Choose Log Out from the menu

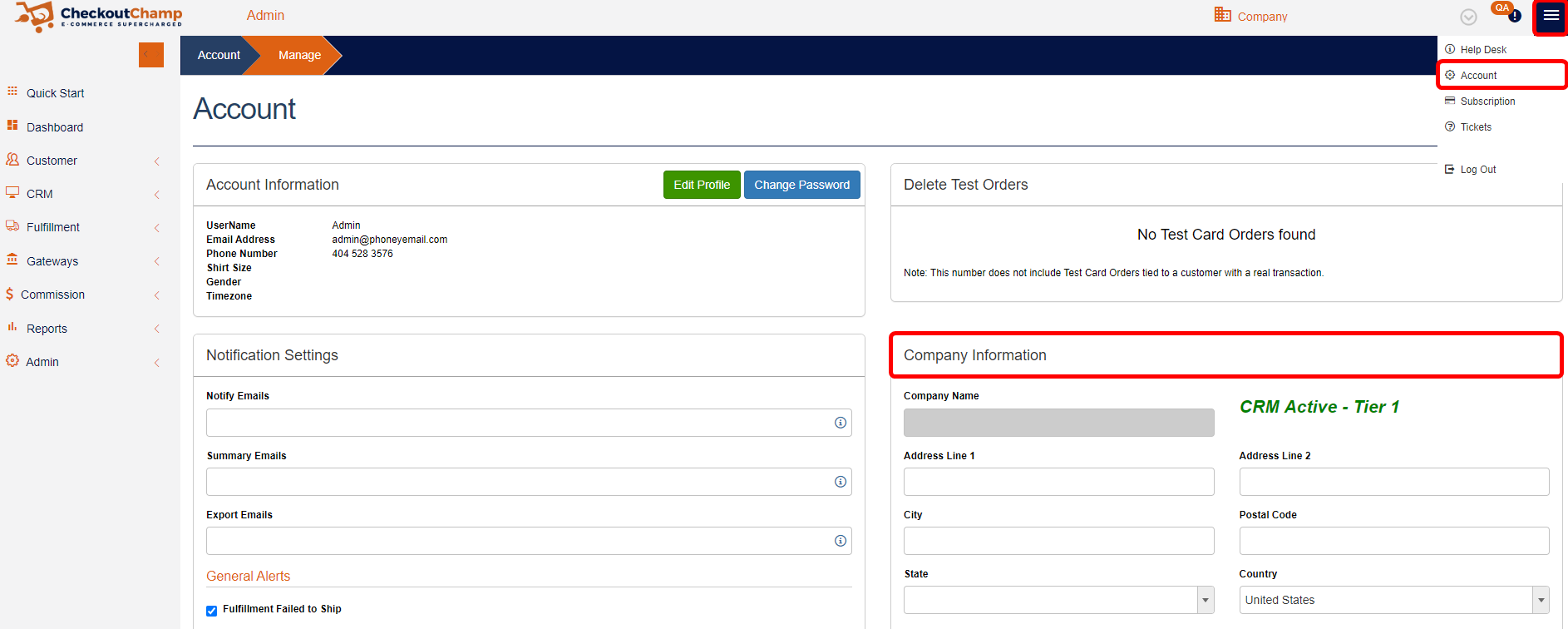click(1477, 170)
